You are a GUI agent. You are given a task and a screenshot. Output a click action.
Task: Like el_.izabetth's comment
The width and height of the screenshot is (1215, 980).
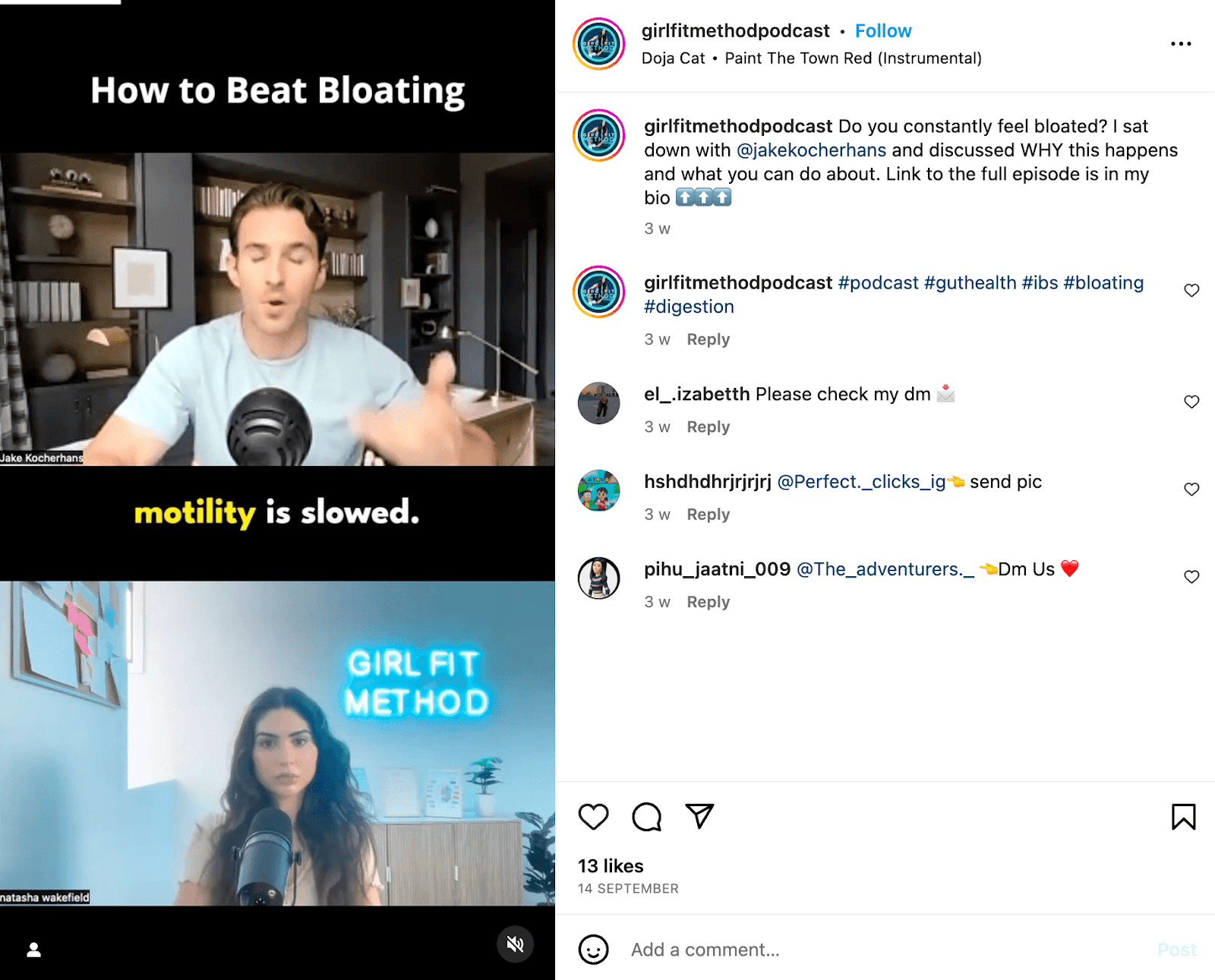pyautogui.click(x=1191, y=402)
